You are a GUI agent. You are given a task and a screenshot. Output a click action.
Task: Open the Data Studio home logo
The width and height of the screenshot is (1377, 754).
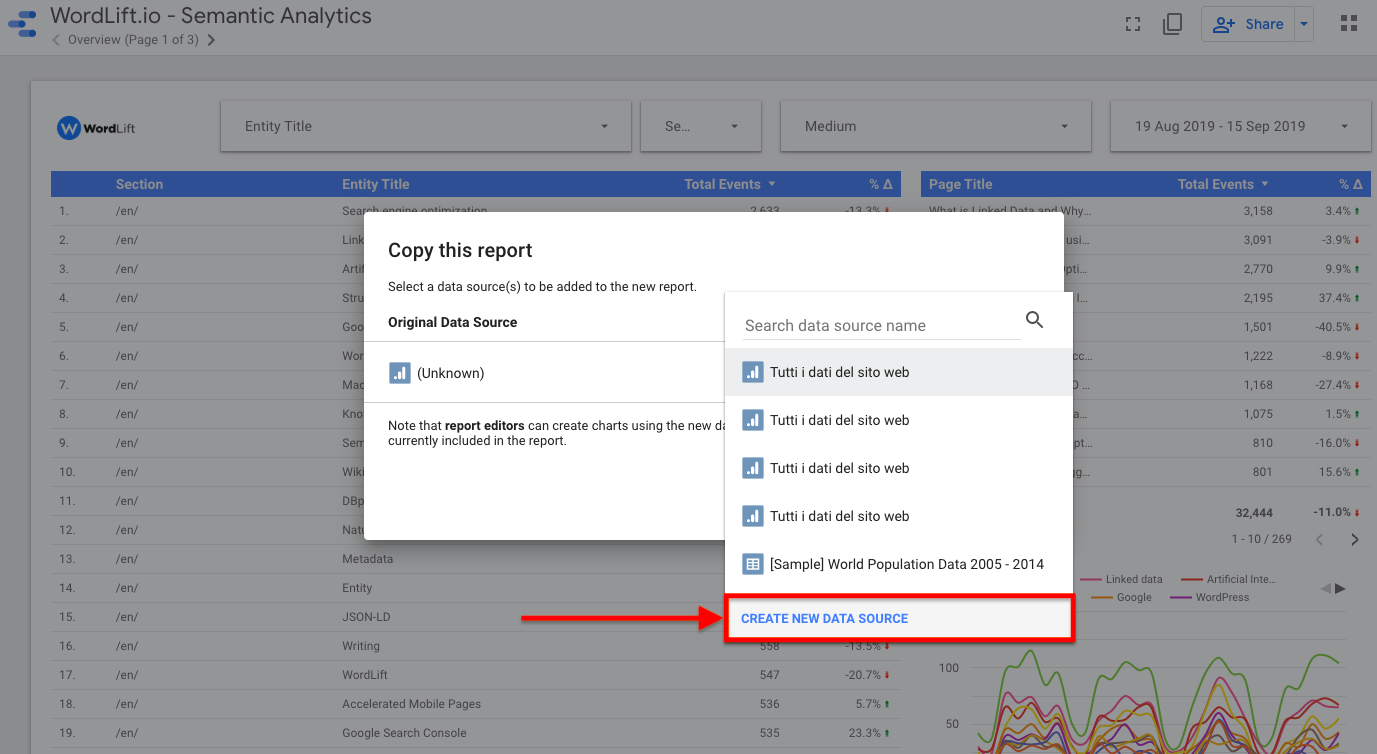(x=22, y=23)
